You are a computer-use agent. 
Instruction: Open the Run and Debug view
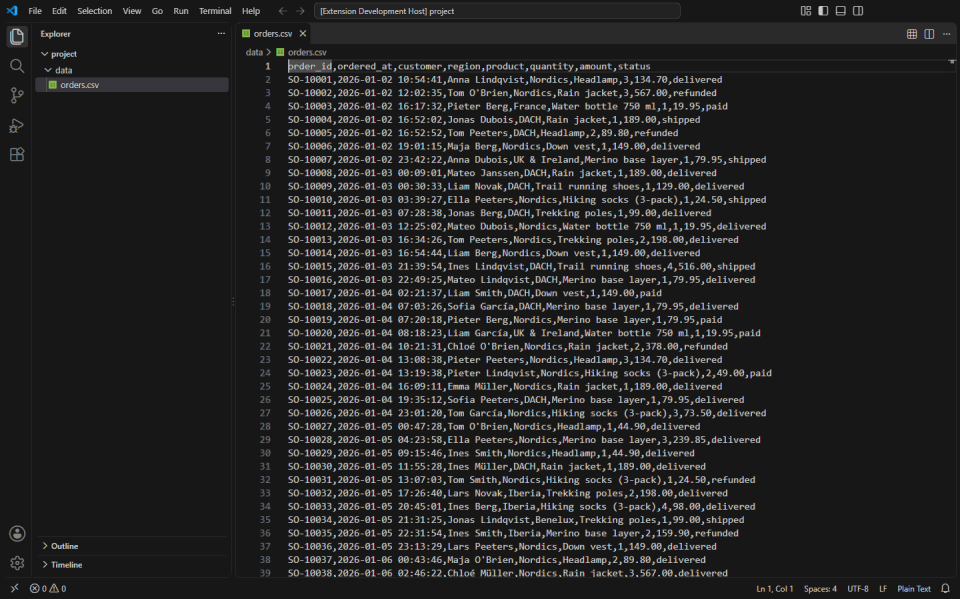[x=17, y=125]
